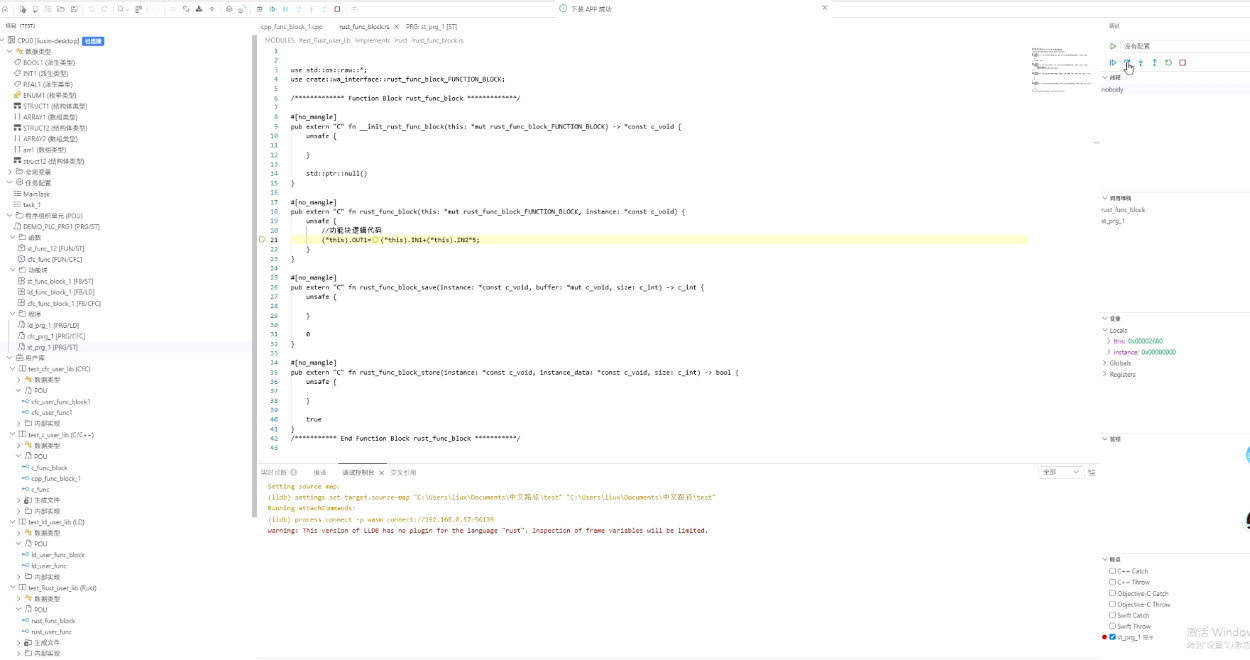Select STRUCT1 data type item
This screenshot has height=660, width=1250.
pos(55,106)
